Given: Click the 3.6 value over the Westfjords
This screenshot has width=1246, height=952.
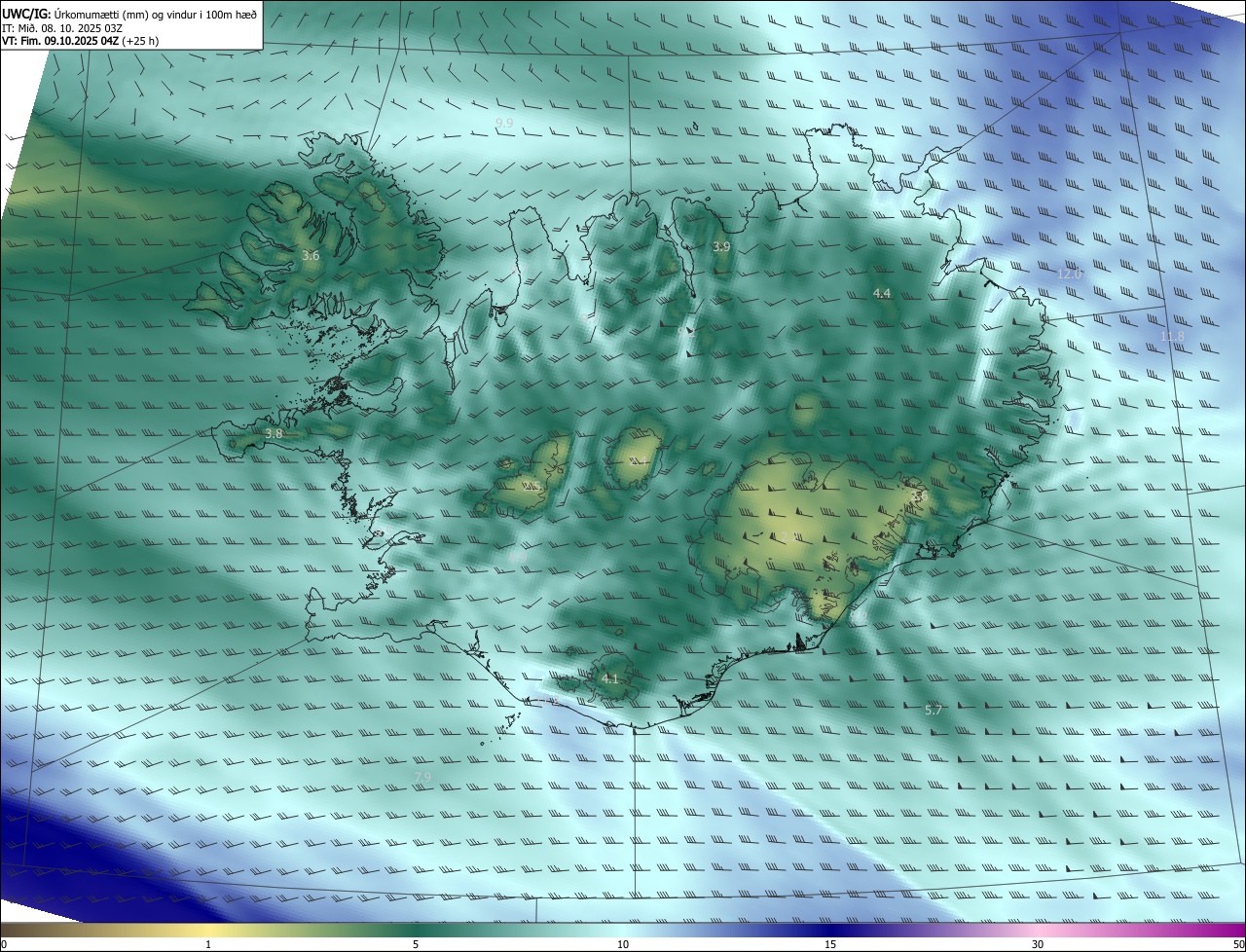Looking at the screenshot, I should coord(311,256).
